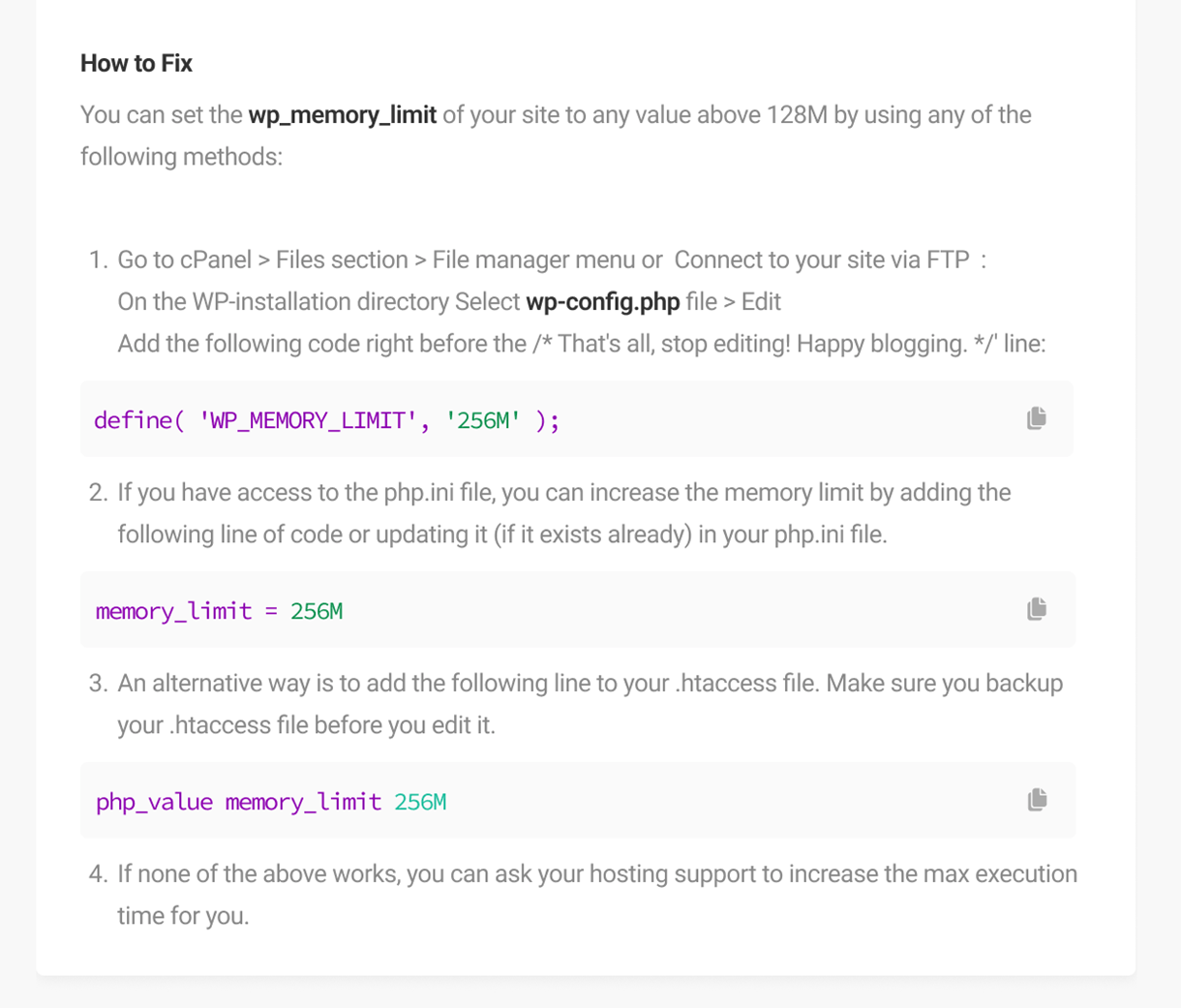Copy the memory_limit = 256M php.ini snippet
The height and width of the screenshot is (1008, 1181).
click(1037, 609)
